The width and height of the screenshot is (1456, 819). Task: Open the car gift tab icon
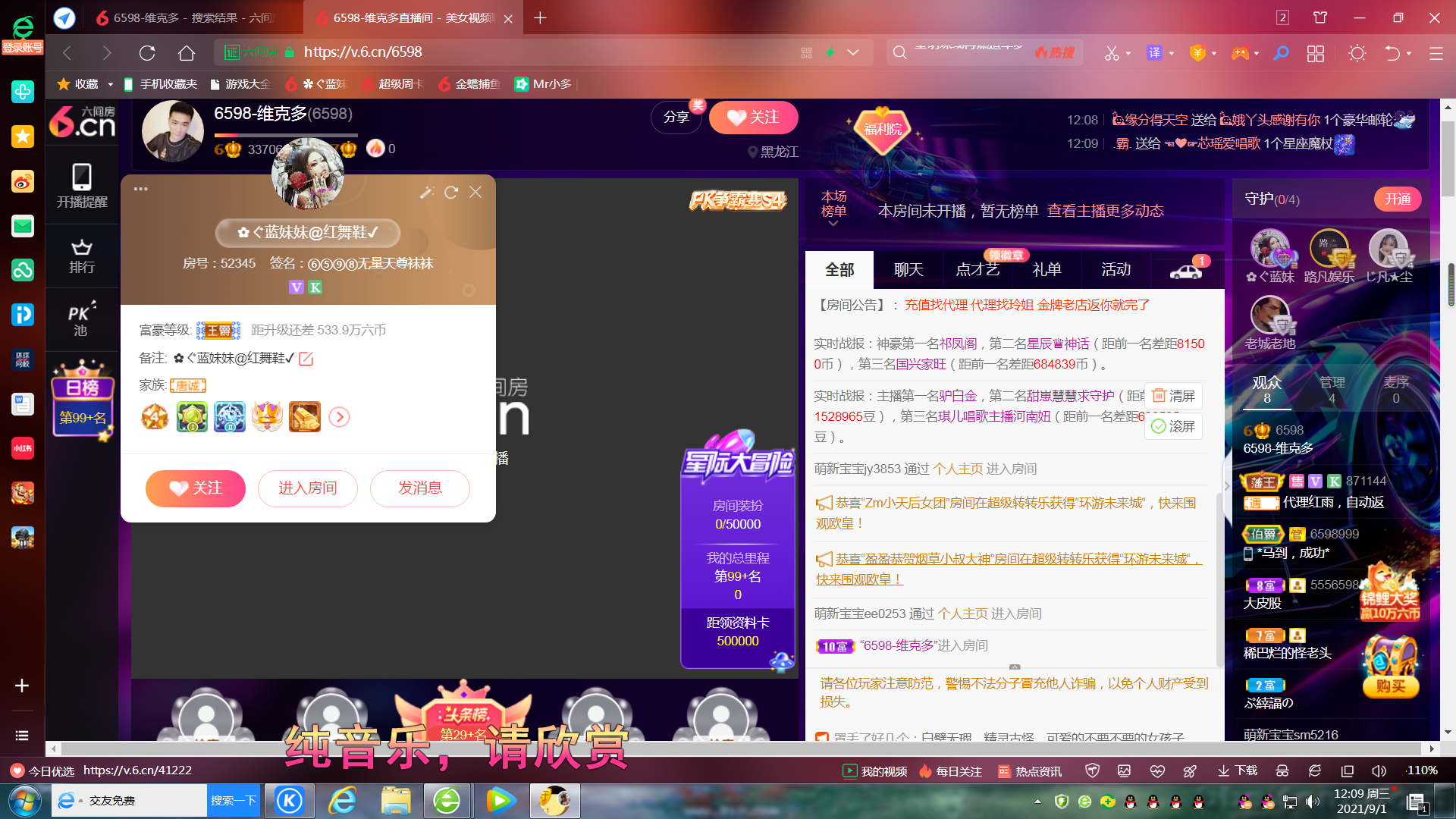click(1186, 271)
